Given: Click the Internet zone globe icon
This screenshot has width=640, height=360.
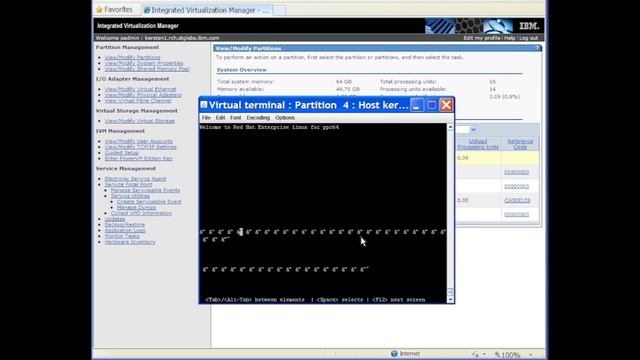Looking at the screenshot, I should pyautogui.click(x=394, y=353).
